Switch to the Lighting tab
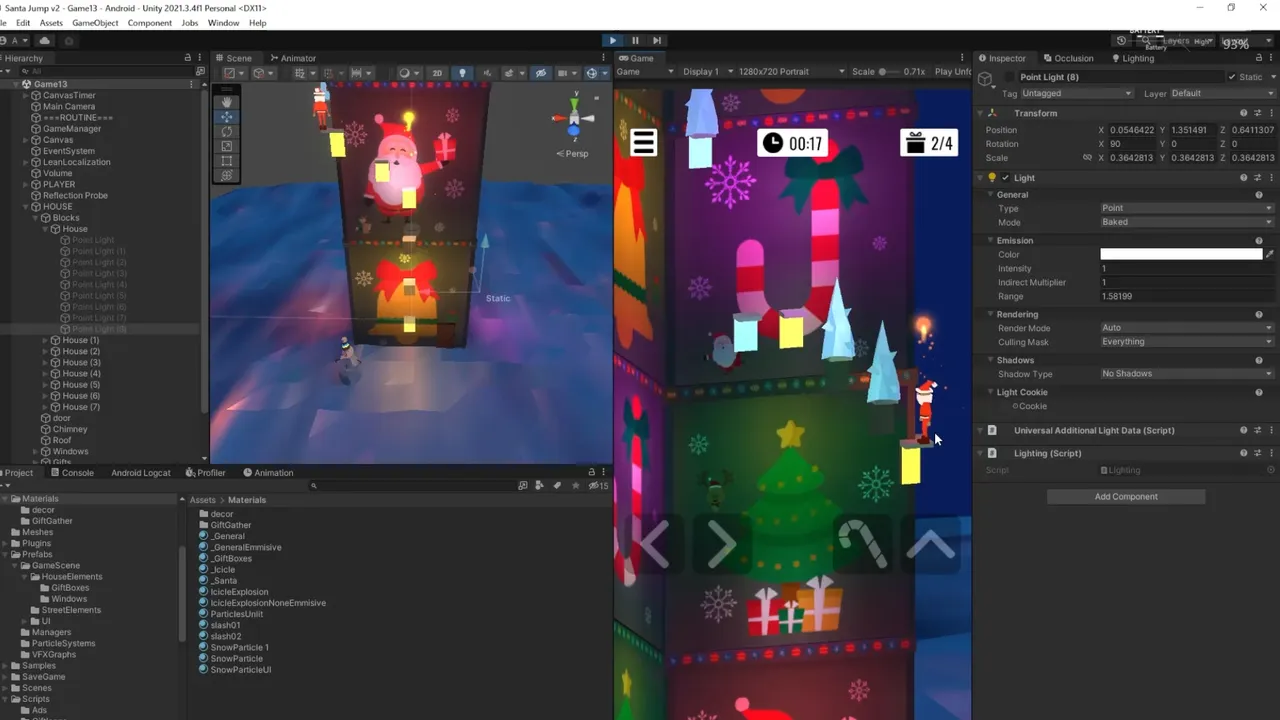1280x720 pixels. pyautogui.click(x=1133, y=58)
